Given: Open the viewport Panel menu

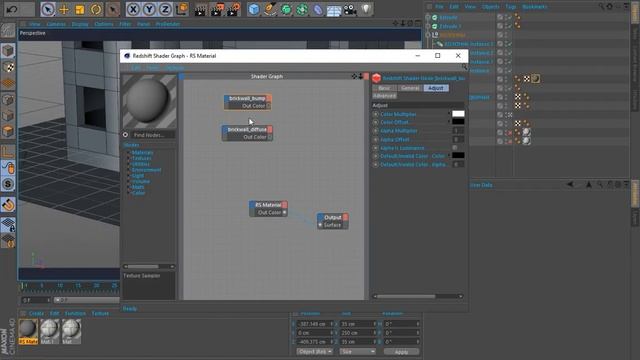Looking at the screenshot, I should [x=143, y=24].
